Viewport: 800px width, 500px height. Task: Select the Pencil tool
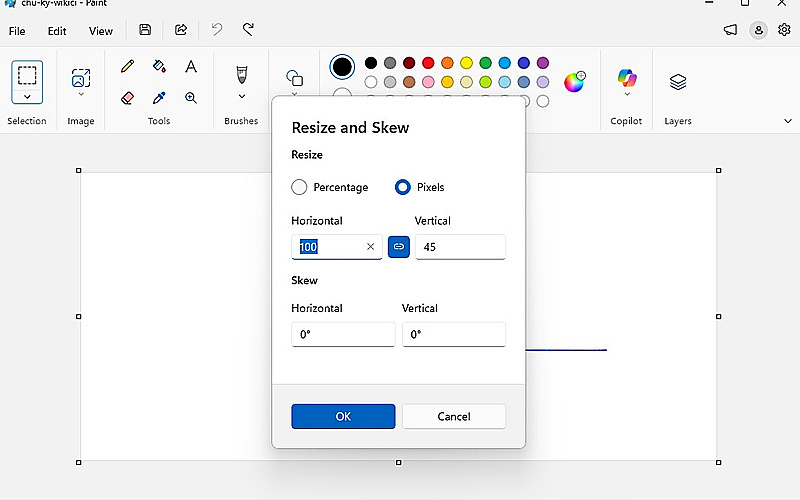[x=128, y=66]
